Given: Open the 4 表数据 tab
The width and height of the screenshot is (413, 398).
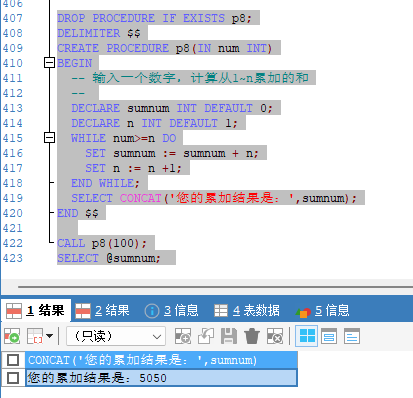Looking at the screenshot, I should [247, 311].
